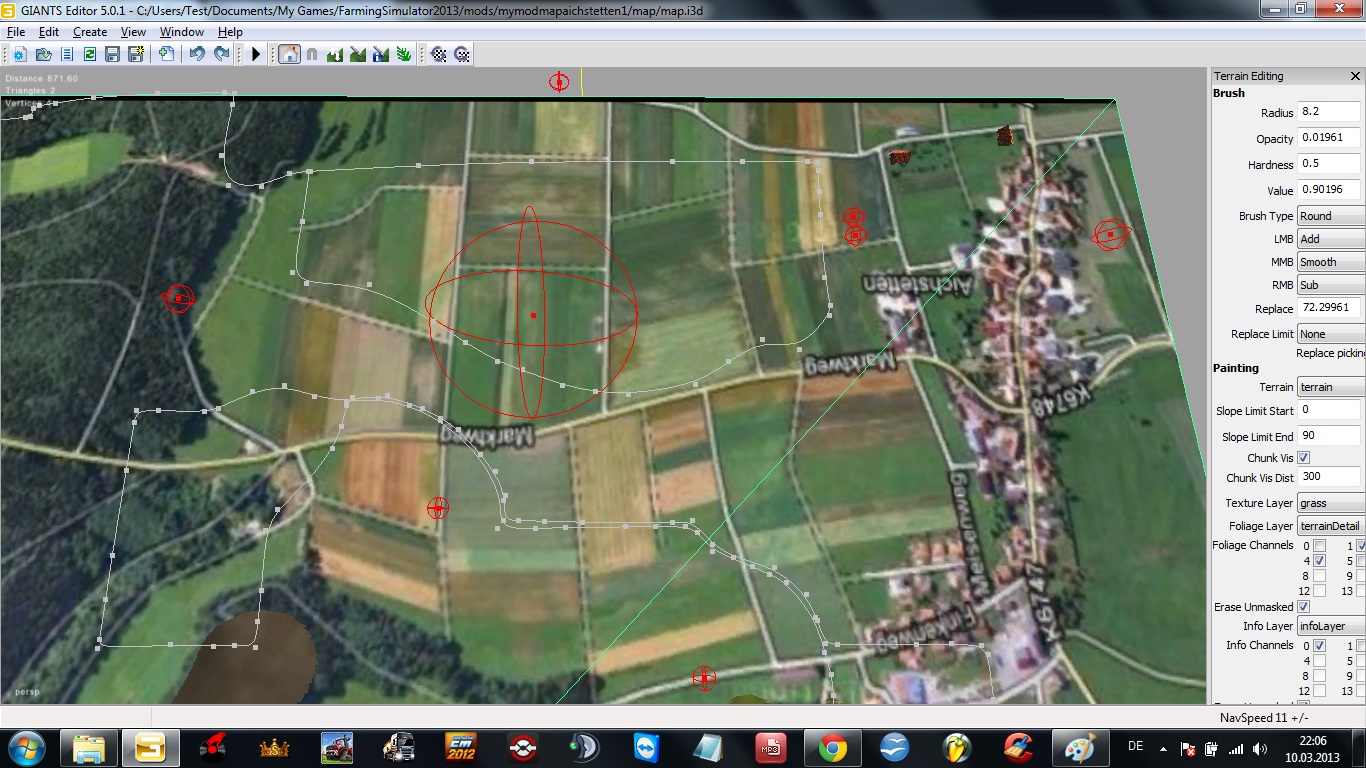Click the Import document icon with green plus
The width and height of the screenshot is (1366, 768).
click(x=166, y=54)
